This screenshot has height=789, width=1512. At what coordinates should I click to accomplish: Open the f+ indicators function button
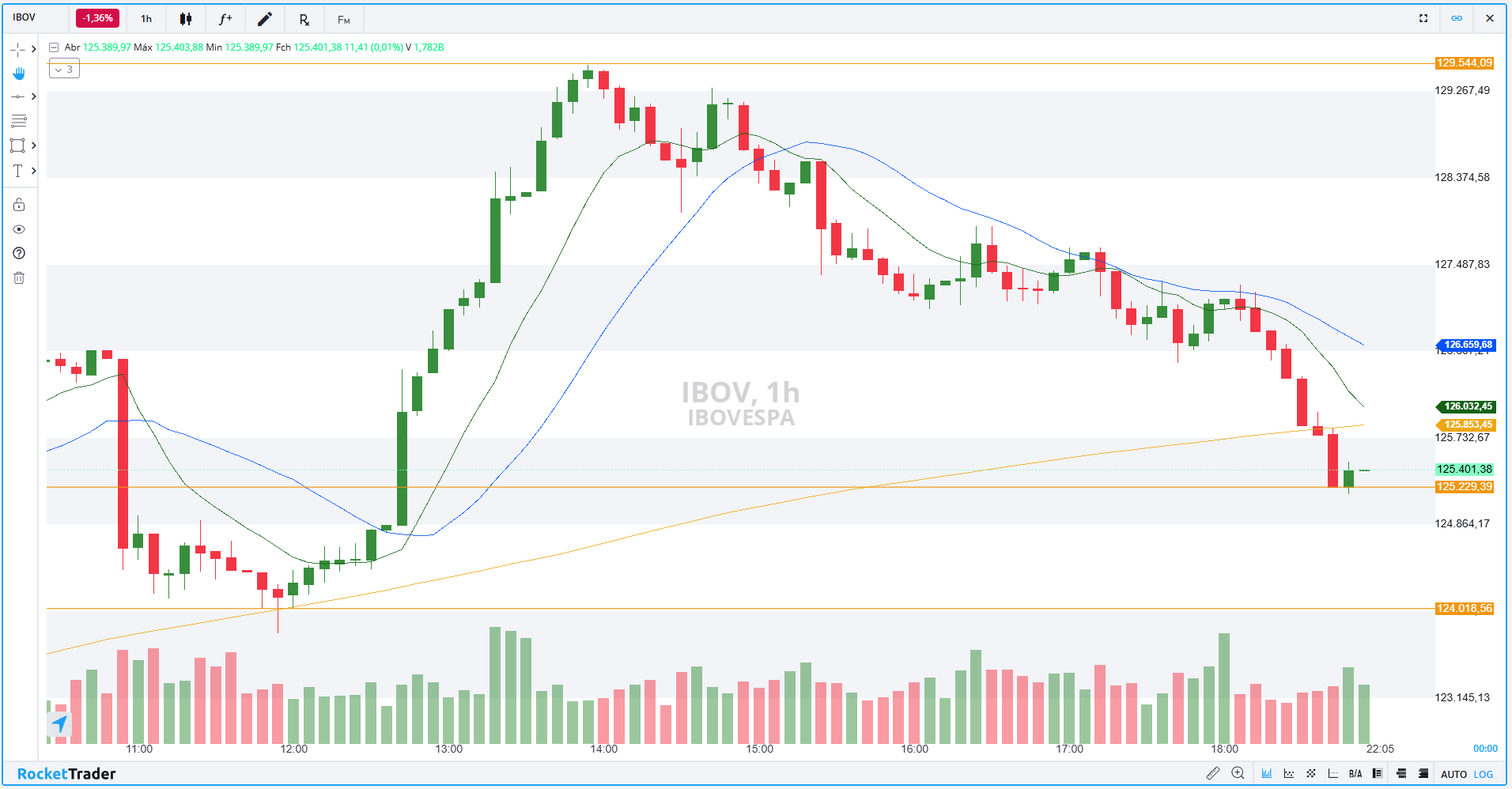(x=225, y=19)
